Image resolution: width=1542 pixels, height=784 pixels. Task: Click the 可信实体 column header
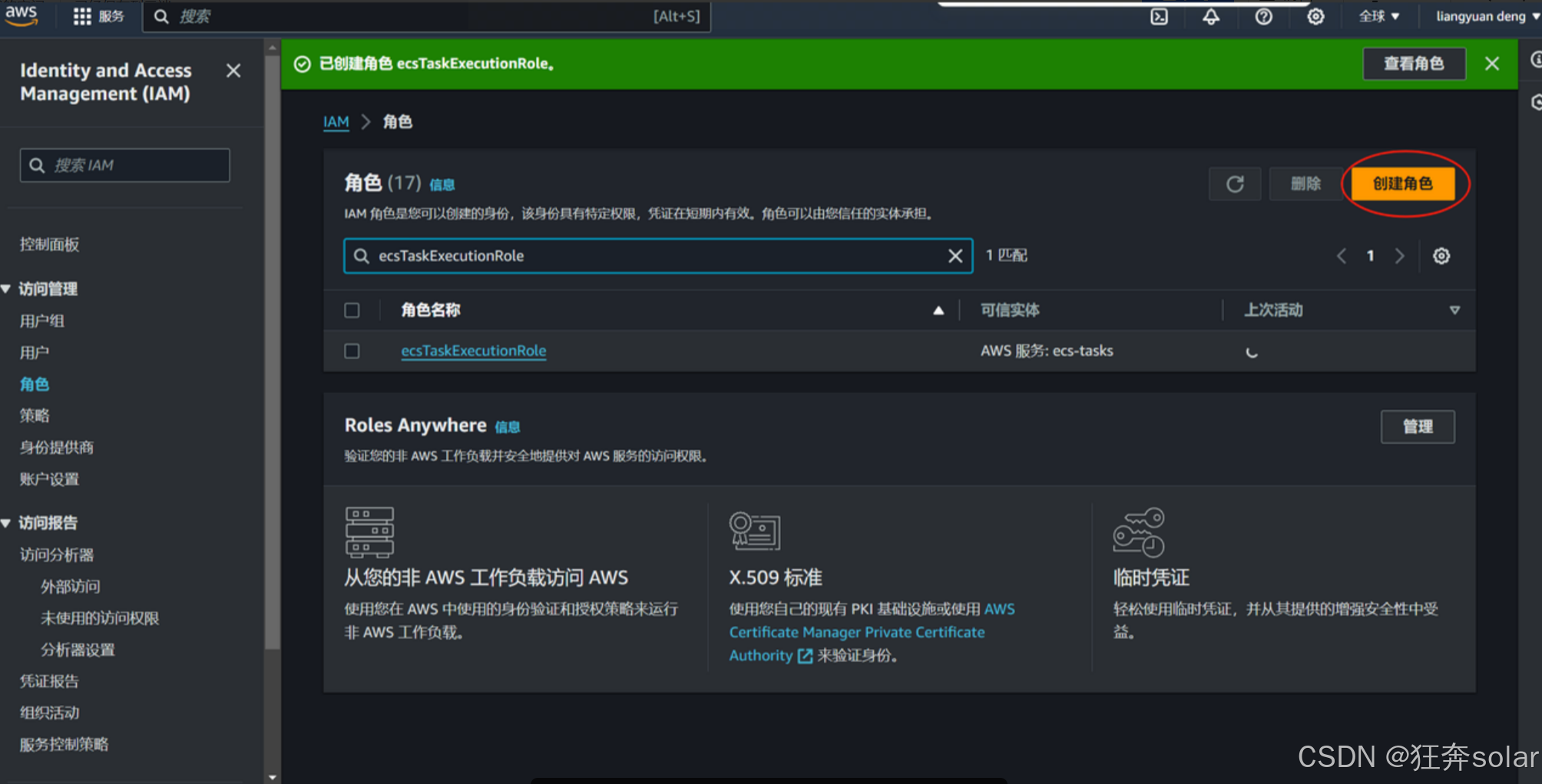pos(1010,310)
